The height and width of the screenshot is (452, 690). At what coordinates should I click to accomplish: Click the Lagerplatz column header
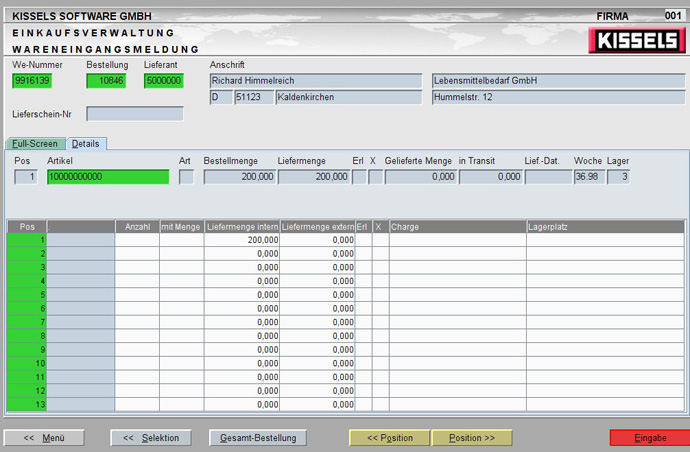coord(605,227)
